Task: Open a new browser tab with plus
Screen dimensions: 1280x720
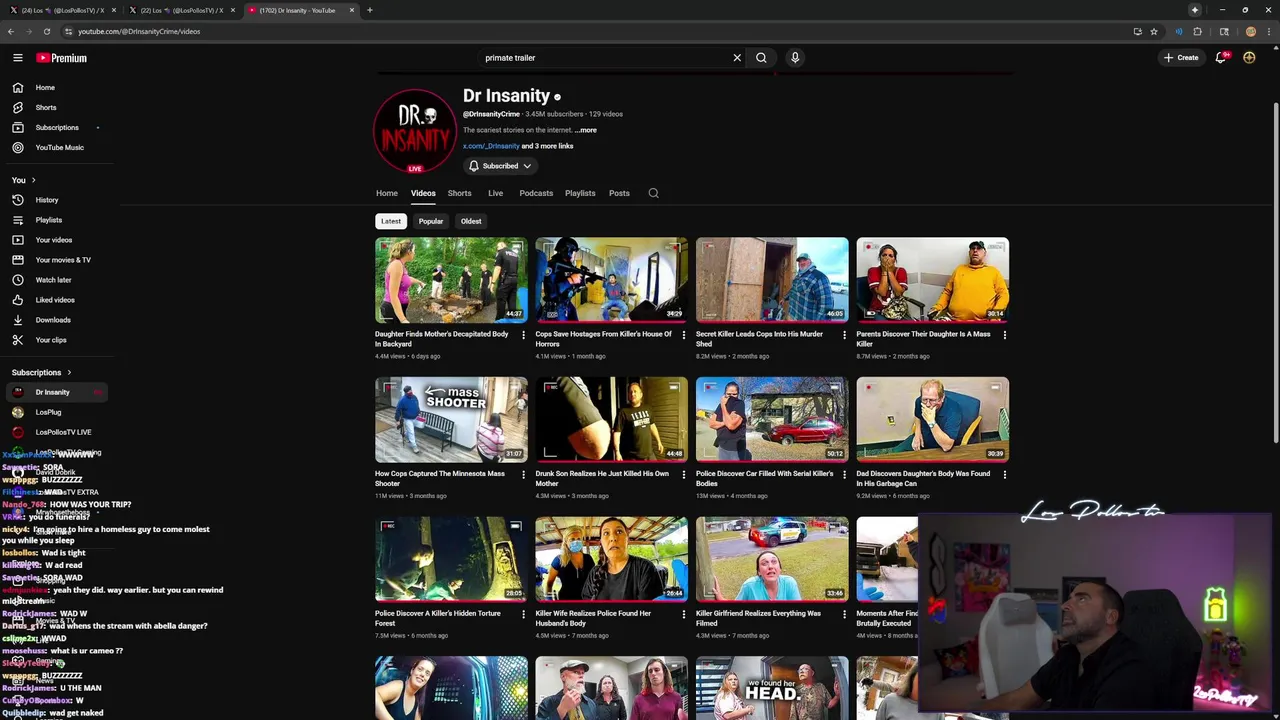Action: coord(370,10)
